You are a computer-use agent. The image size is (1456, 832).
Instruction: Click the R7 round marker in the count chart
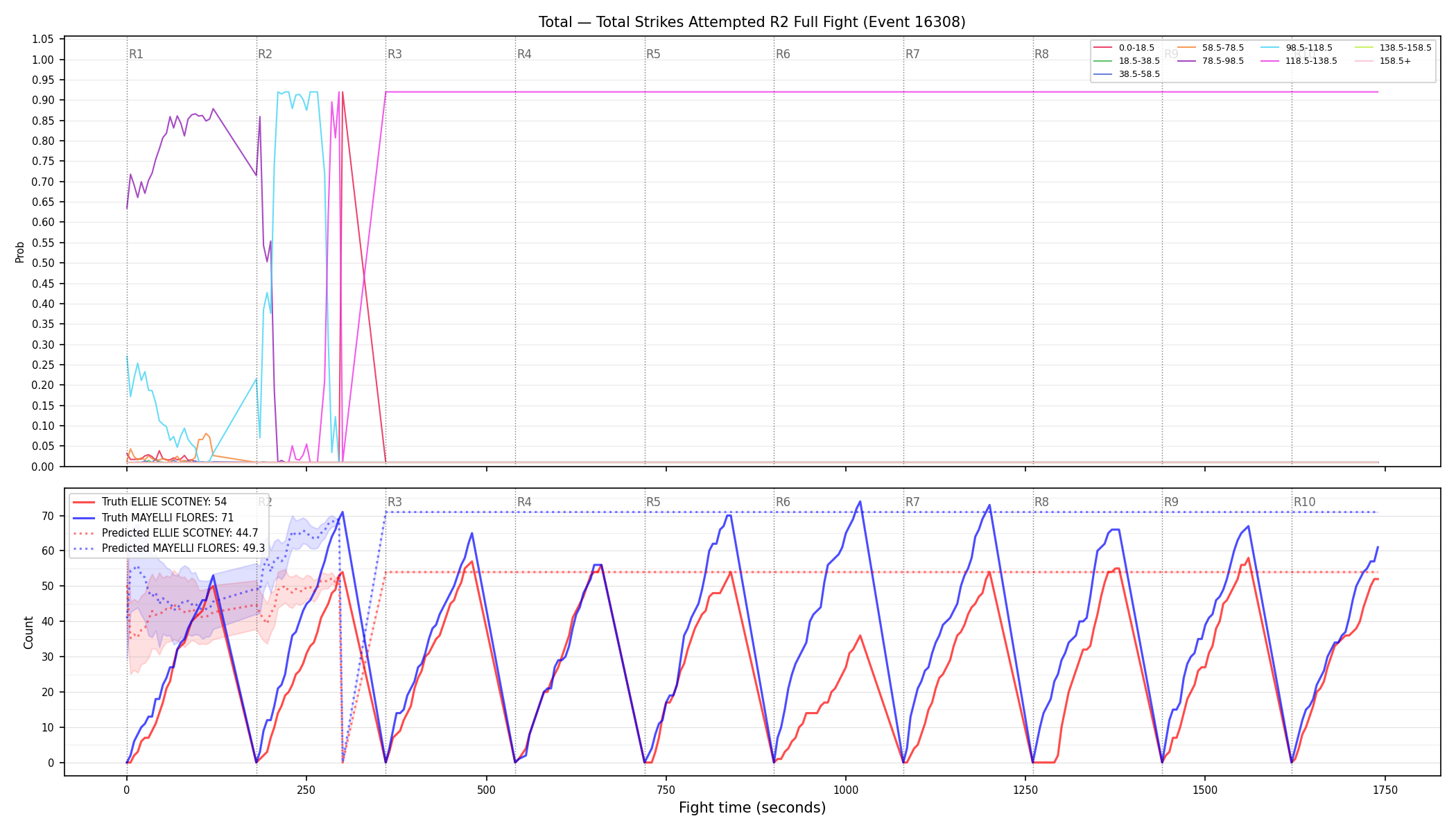click(x=912, y=502)
